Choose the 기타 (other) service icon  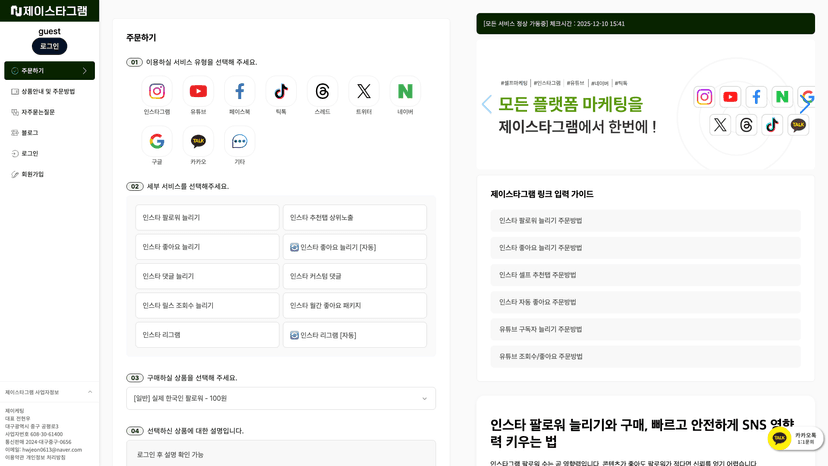(240, 141)
